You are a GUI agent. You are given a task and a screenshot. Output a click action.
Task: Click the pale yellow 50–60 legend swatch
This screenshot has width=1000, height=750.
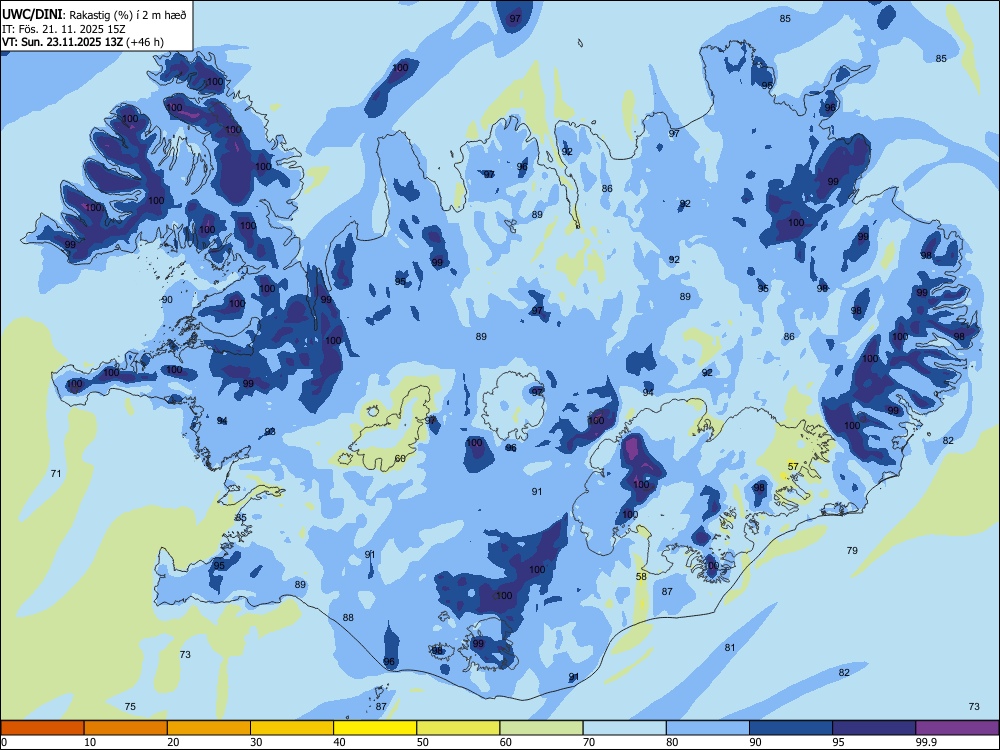click(458, 728)
